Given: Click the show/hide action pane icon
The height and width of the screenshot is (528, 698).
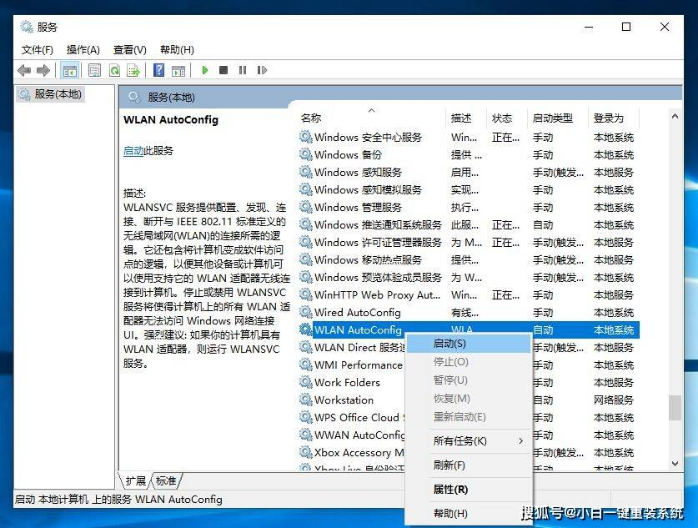Looking at the screenshot, I should (x=178, y=70).
